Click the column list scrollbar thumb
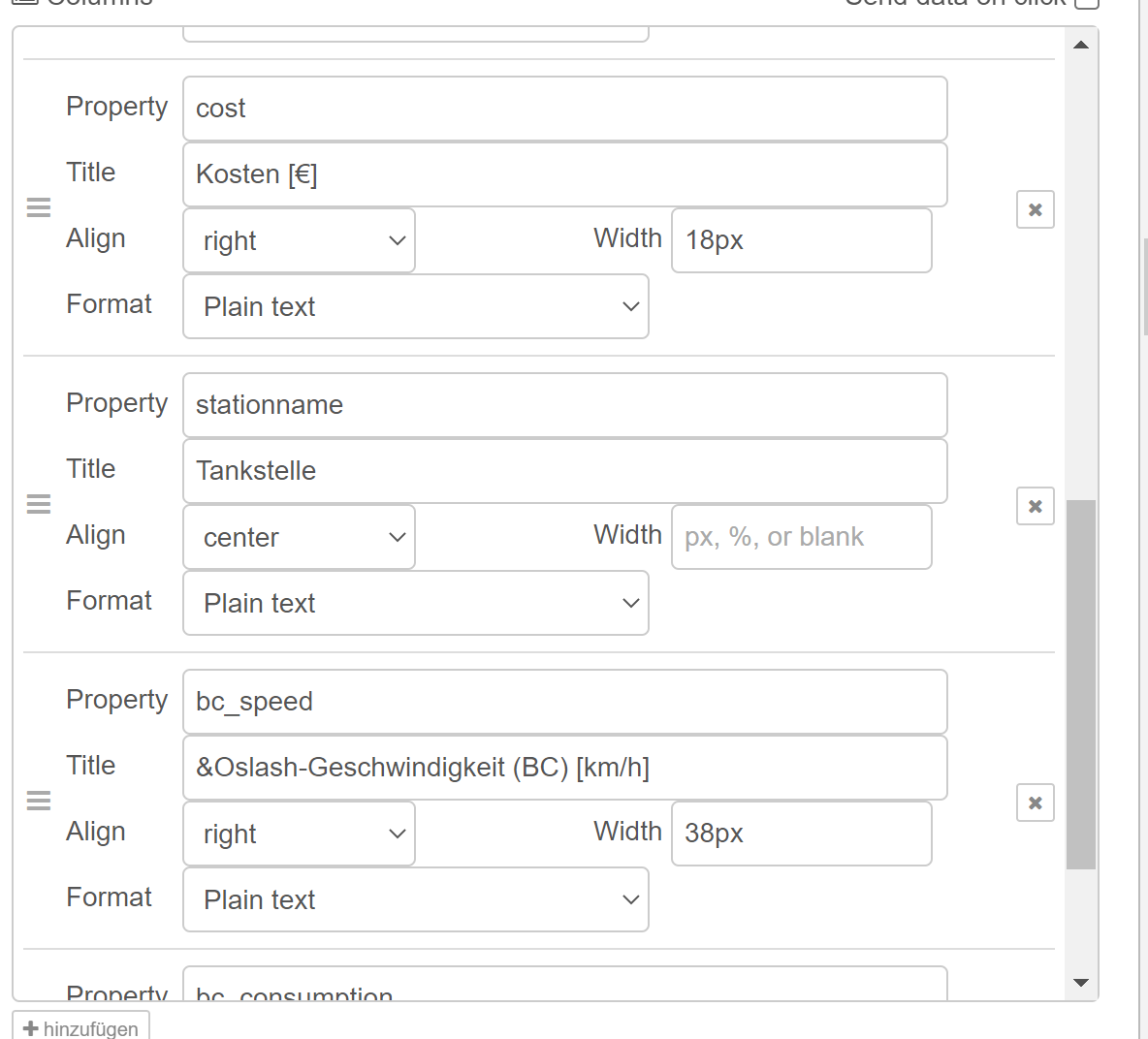Screen dimensions: 1148x1039 (x=1081, y=684)
